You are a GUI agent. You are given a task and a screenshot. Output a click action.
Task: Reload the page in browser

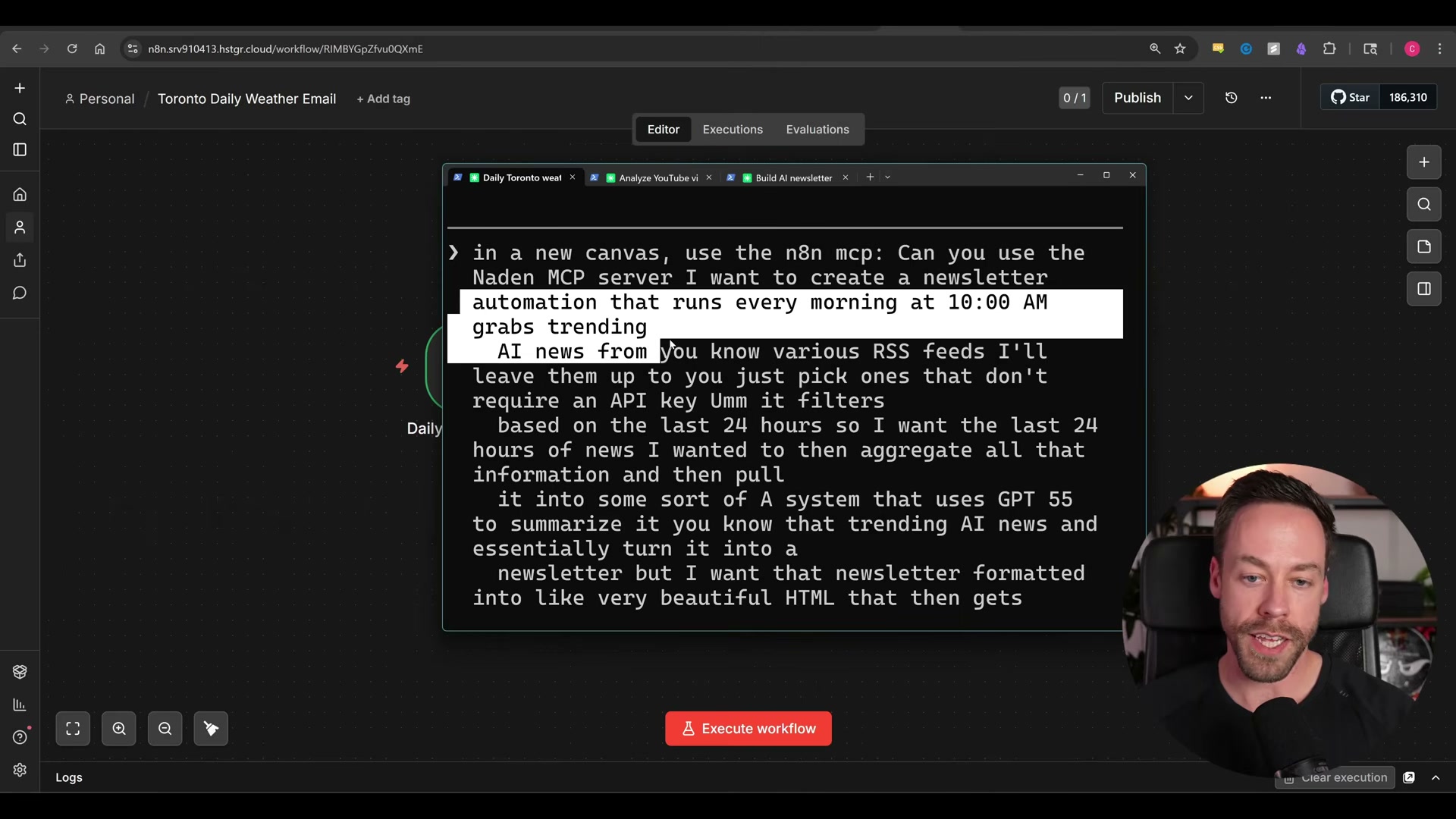click(72, 49)
